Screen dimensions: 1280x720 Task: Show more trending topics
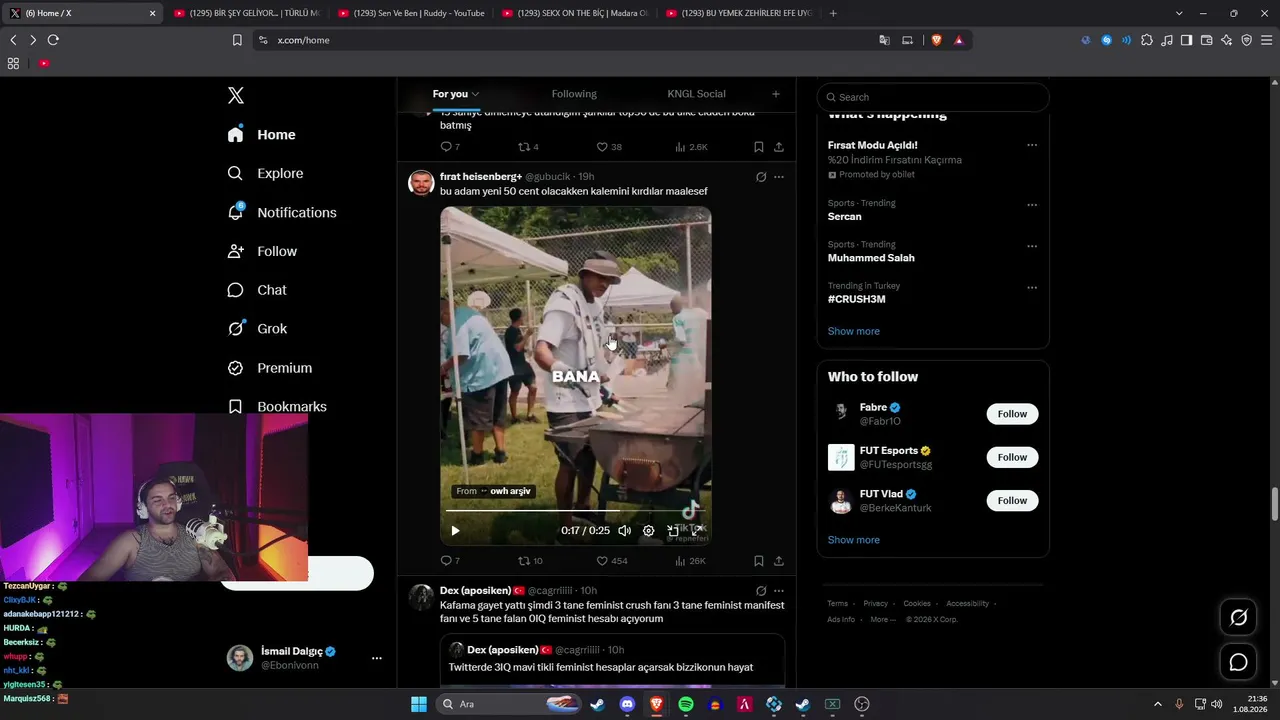pyautogui.click(x=854, y=331)
